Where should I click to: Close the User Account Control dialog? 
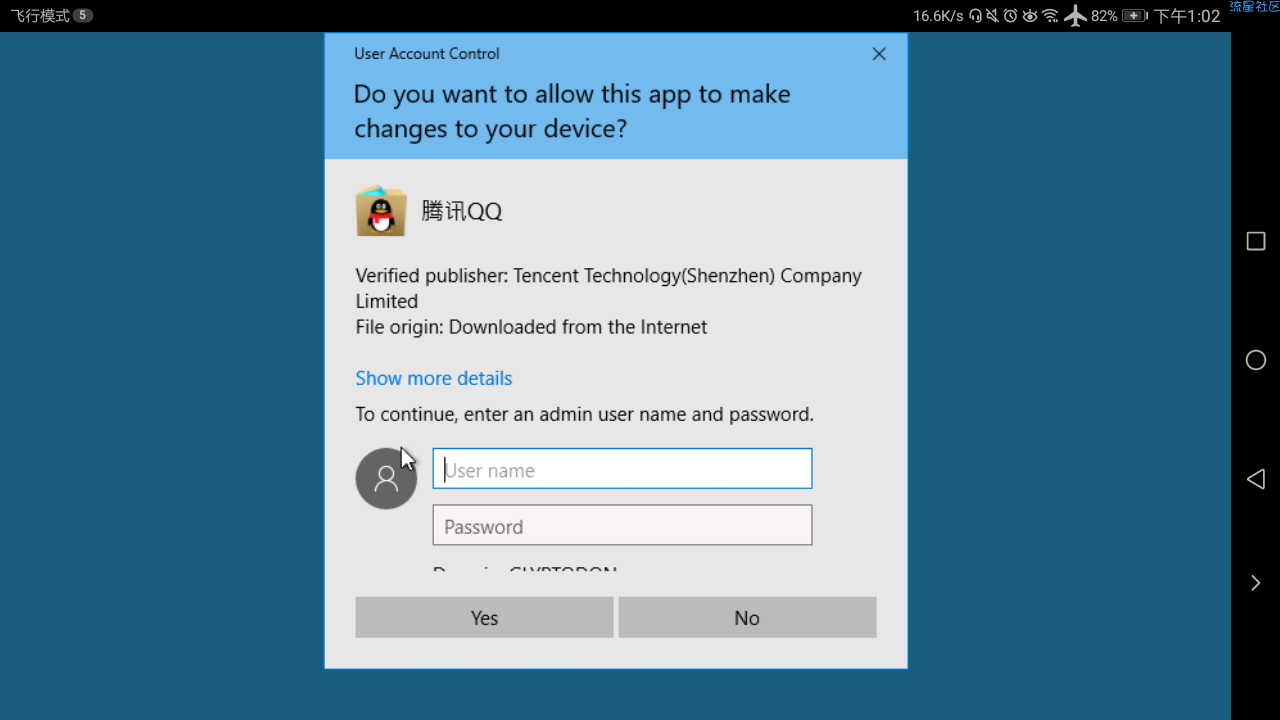tap(879, 54)
